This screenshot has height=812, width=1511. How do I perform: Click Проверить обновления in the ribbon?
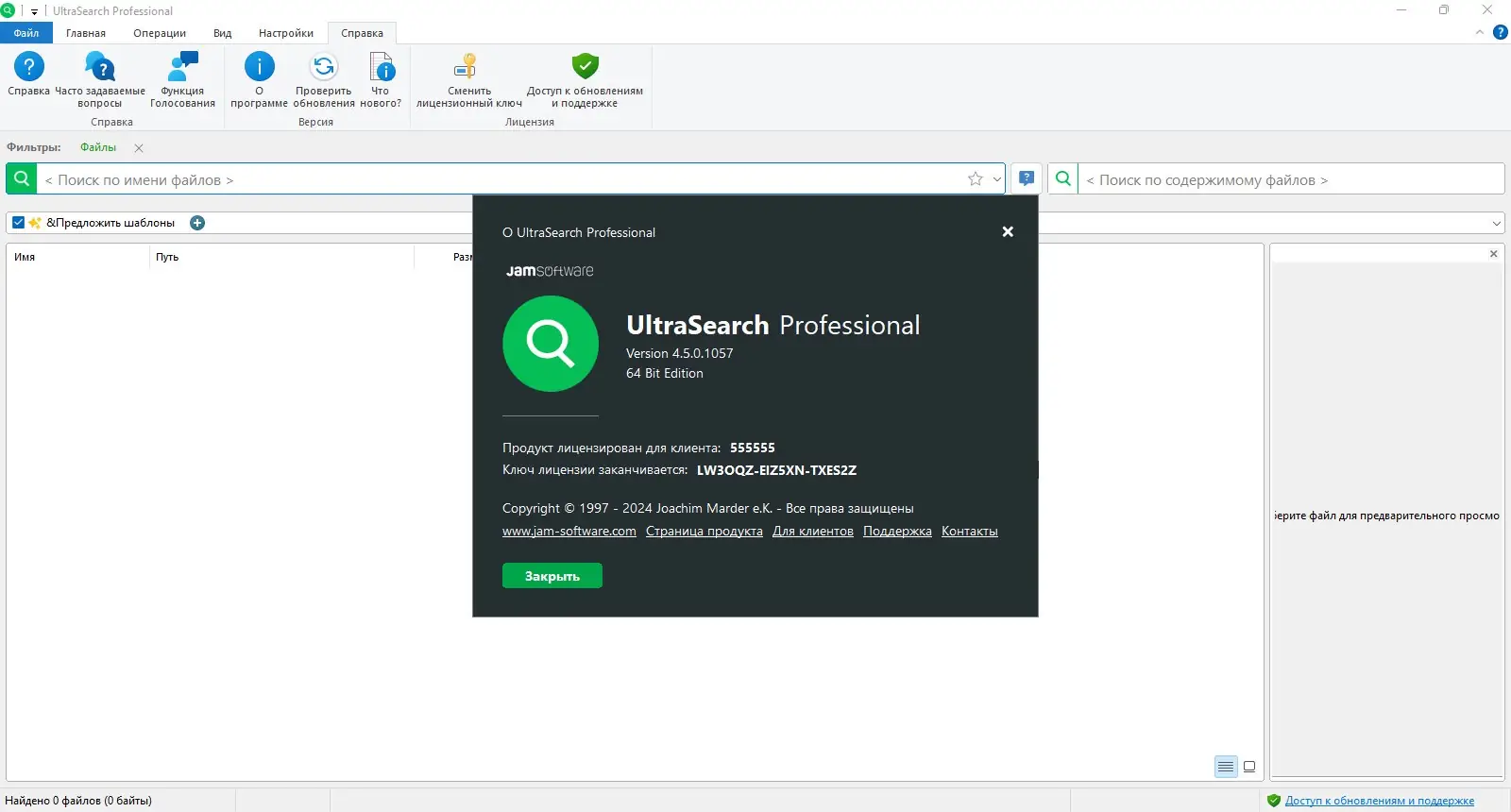point(324,79)
